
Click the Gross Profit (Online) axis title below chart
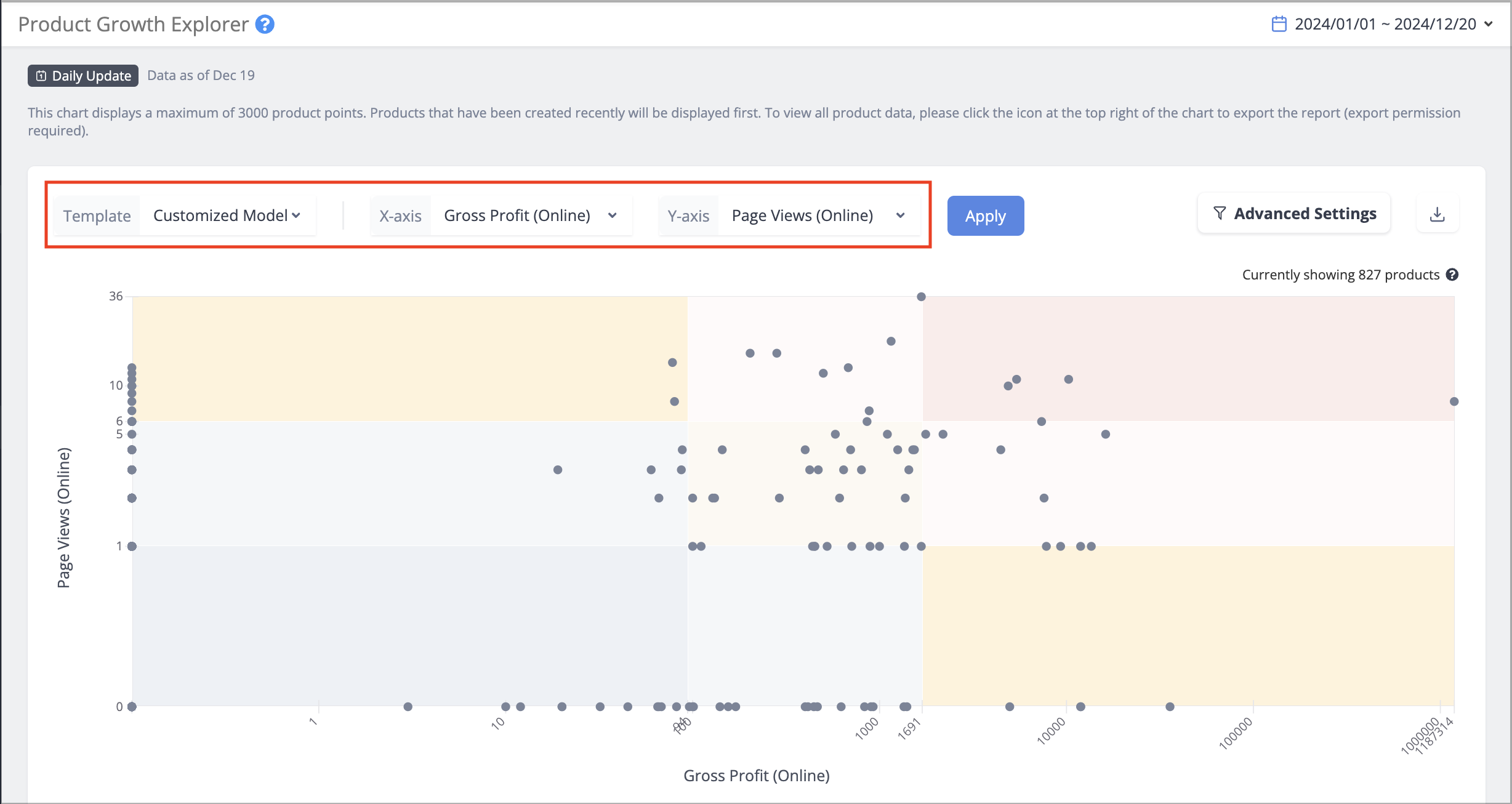757,776
